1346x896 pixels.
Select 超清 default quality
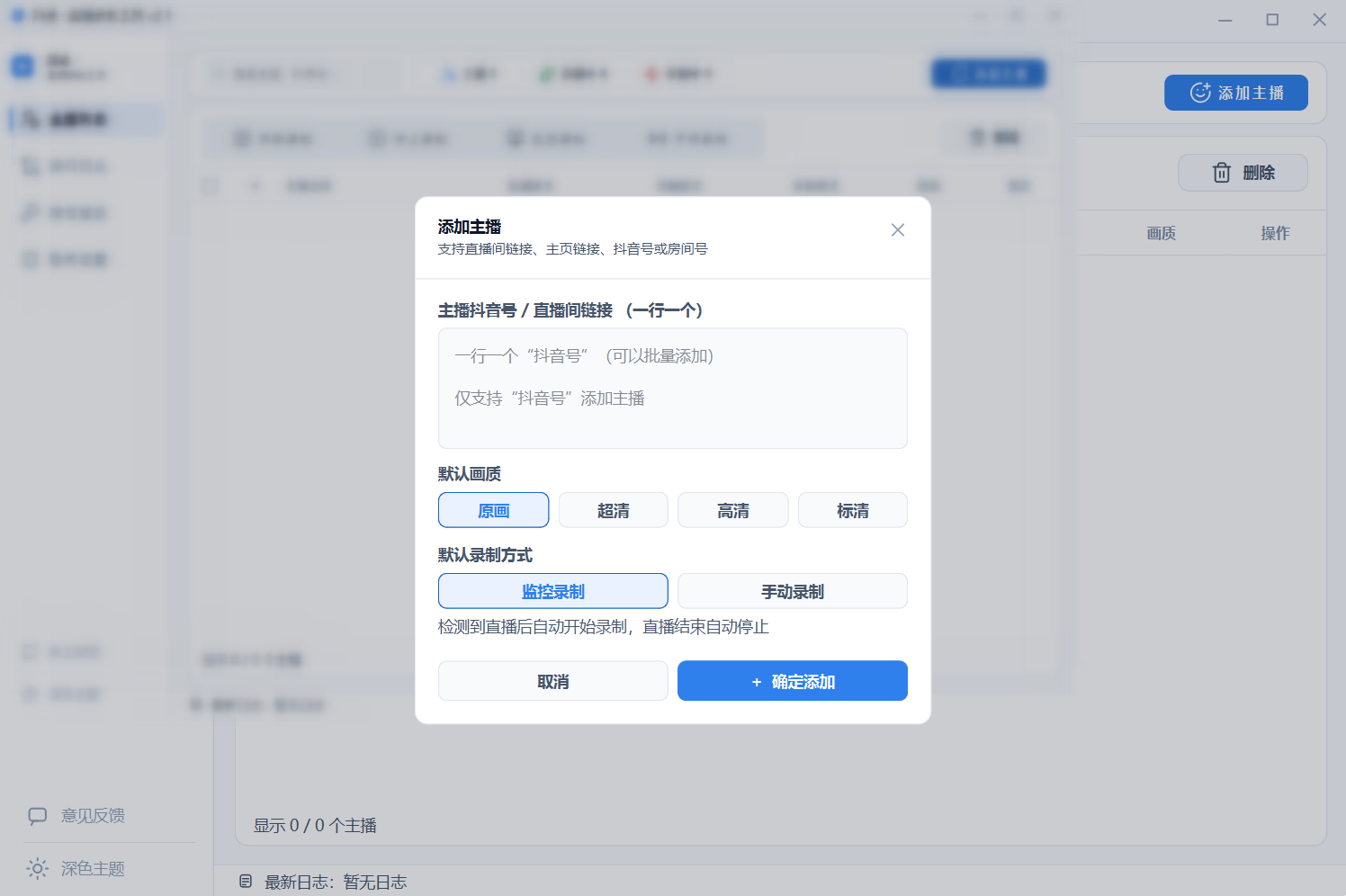click(614, 510)
